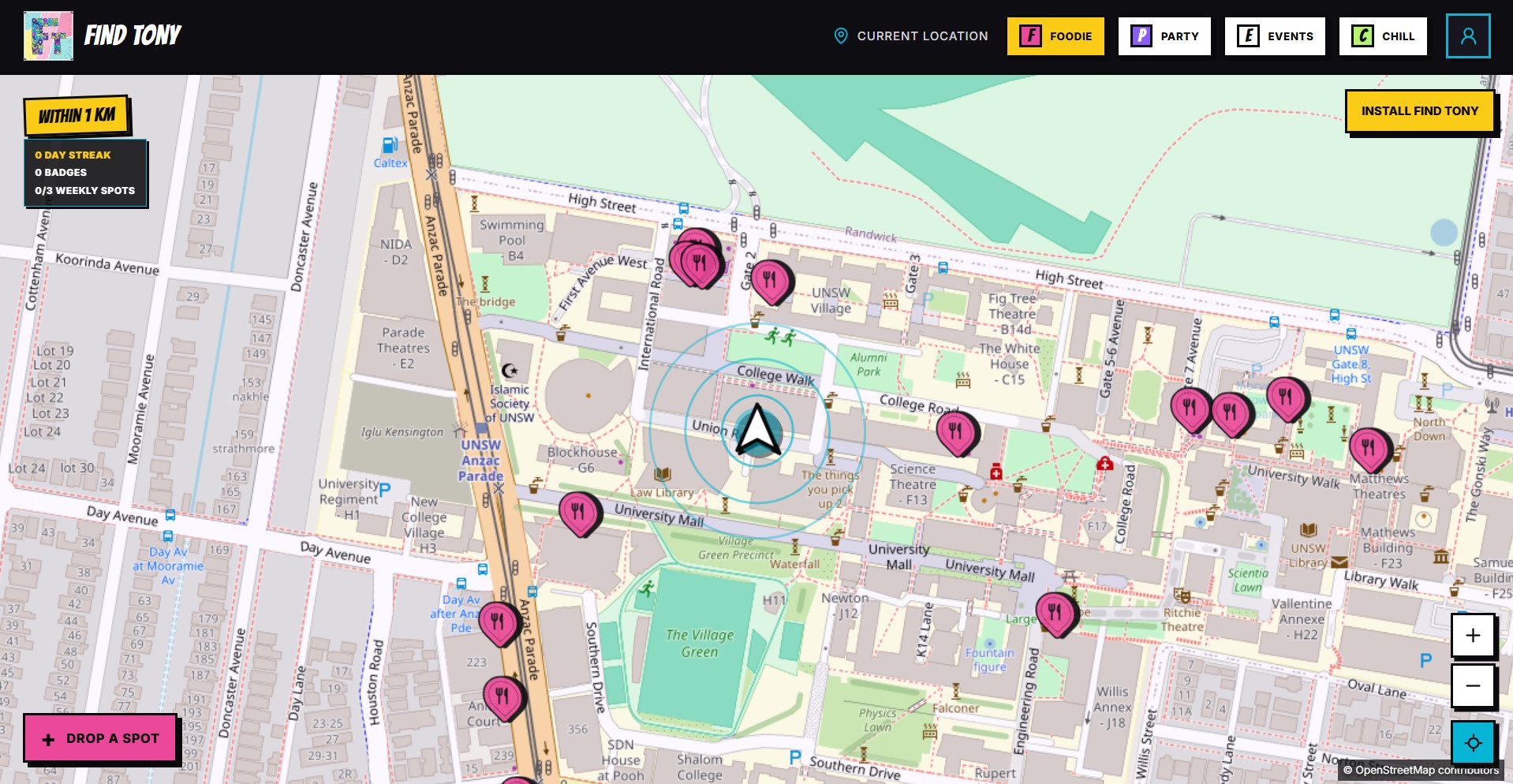Image resolution: width=1513 pixels, height=784 pixels.
Task: Zoom out of the map
Action: [x=1473, y=685]
